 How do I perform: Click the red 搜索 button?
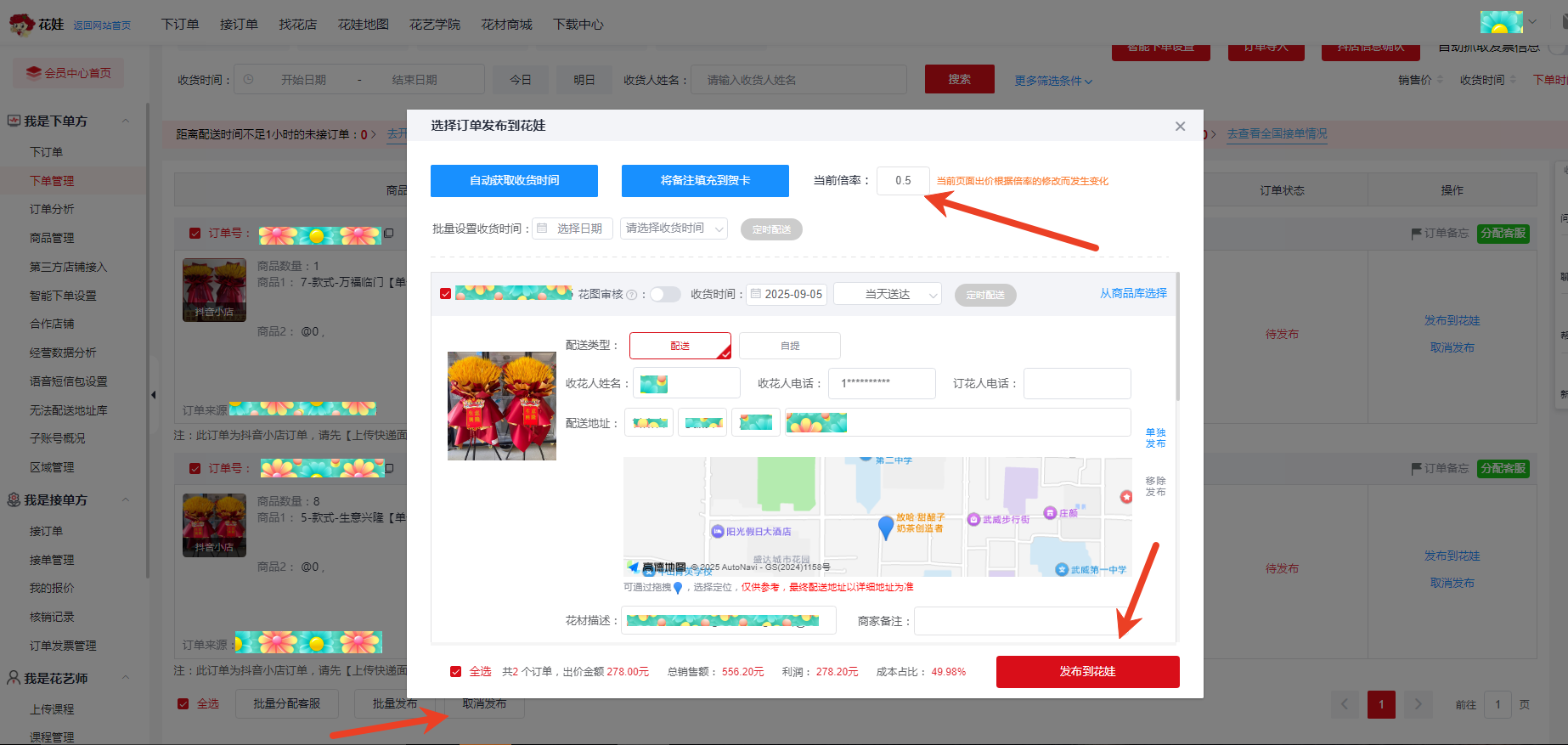960,79
